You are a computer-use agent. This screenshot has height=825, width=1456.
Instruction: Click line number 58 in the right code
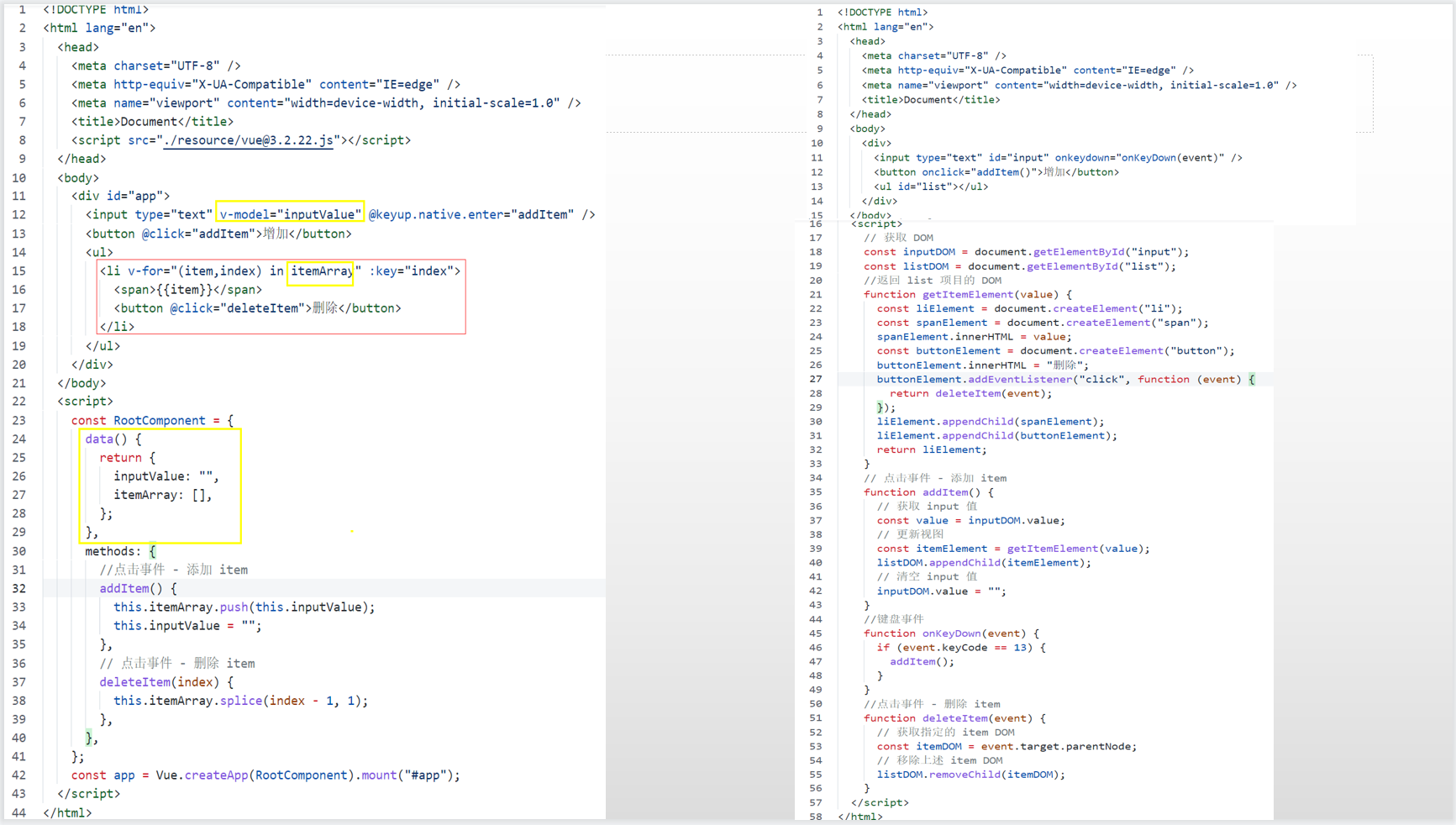pyautogui.click(x=816, y=817)
